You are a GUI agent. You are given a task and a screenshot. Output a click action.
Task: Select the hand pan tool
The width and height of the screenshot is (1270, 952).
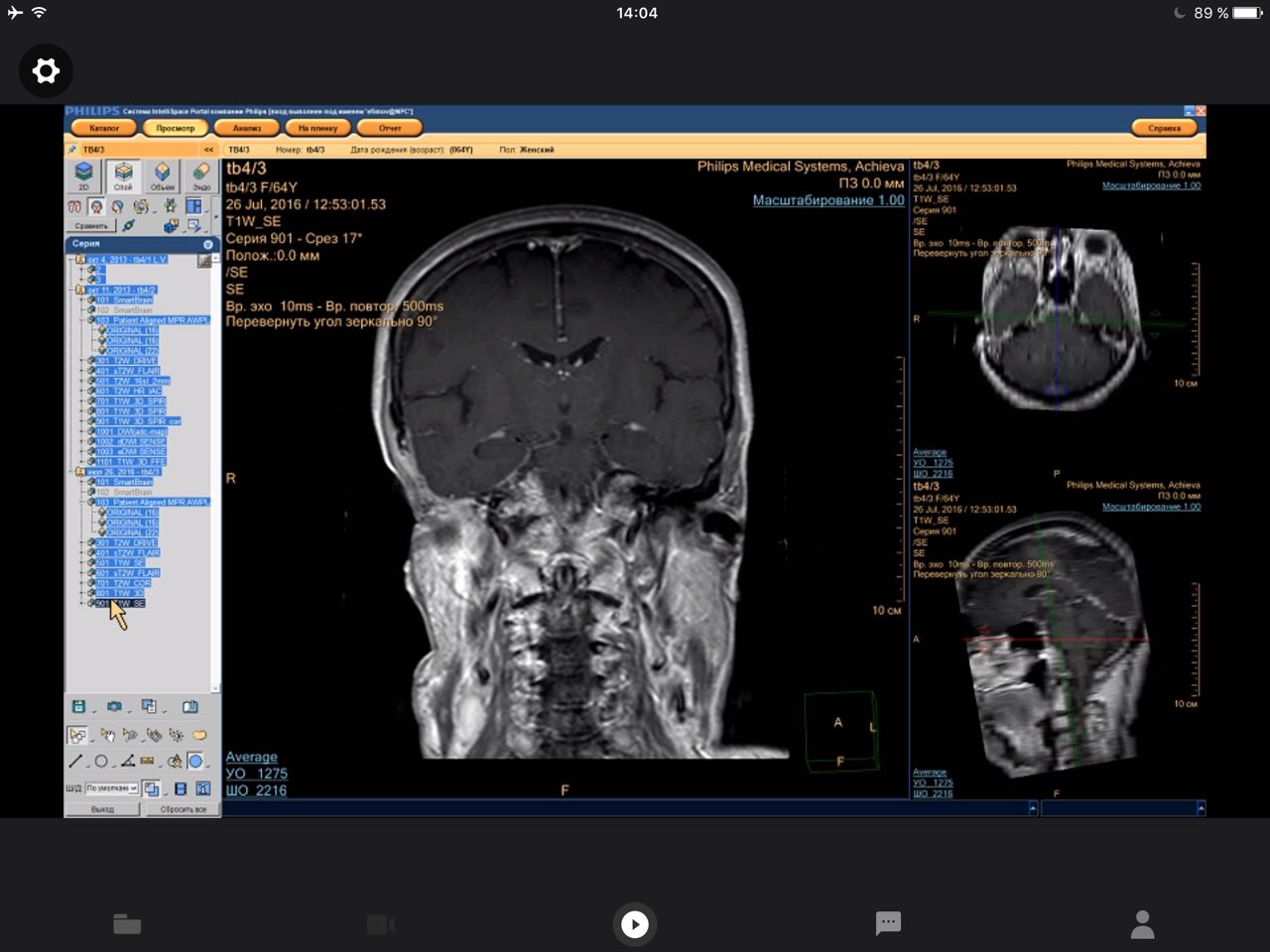[x=108, y=735]
